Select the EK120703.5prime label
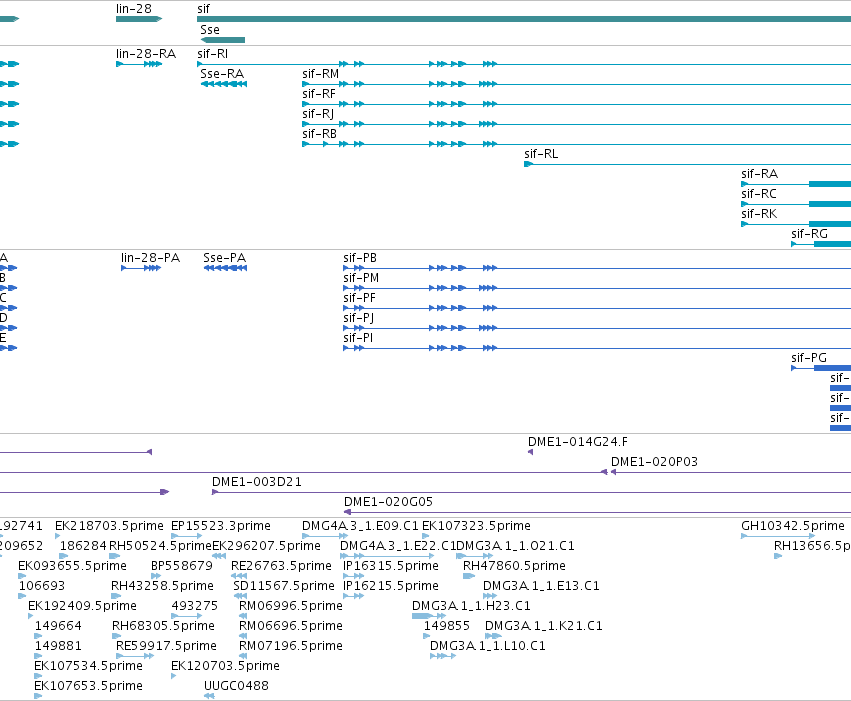The image size is (851, 701). click(225, 667)
